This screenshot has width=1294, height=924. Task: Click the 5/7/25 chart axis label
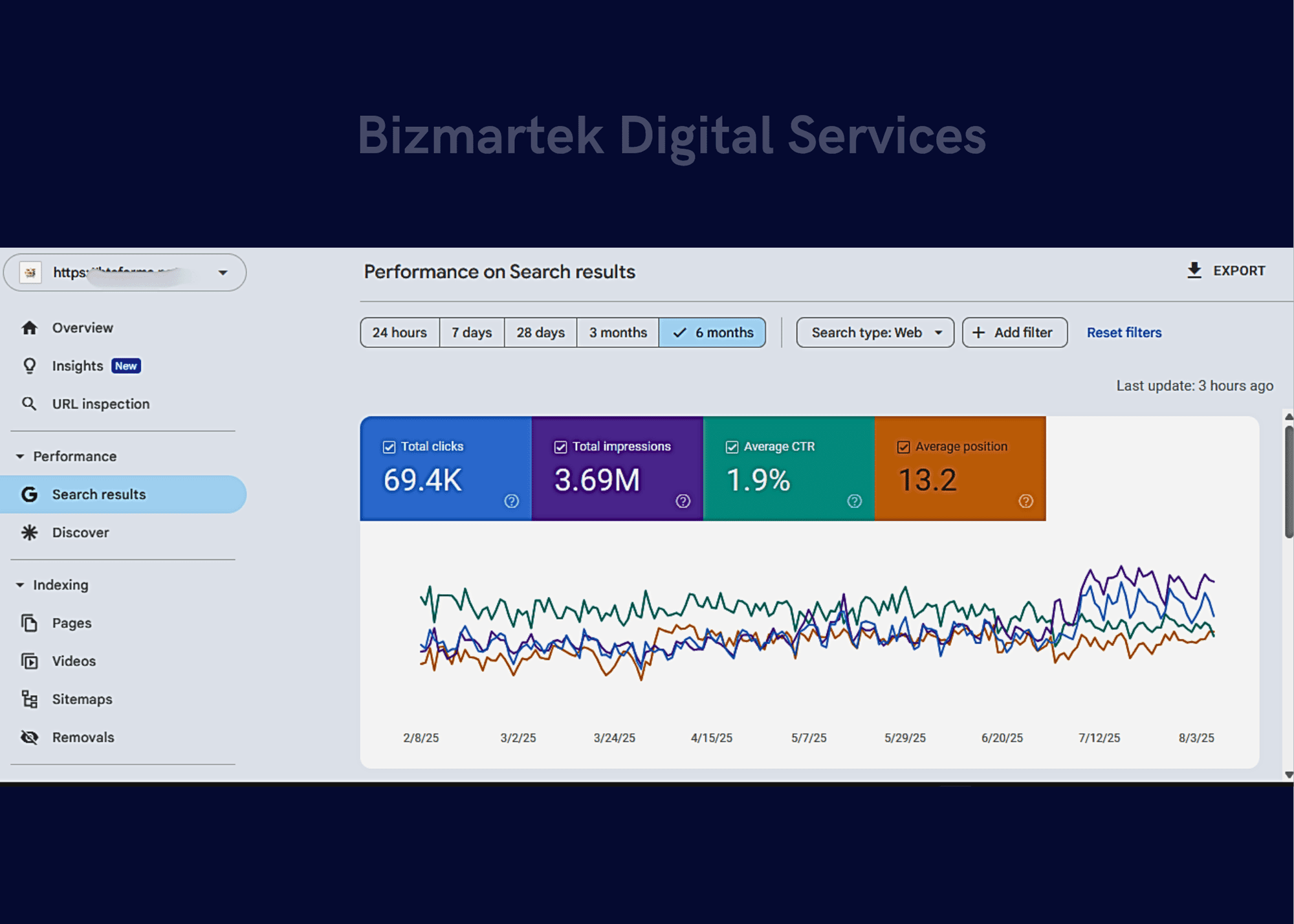pyautogui.click(x=809, y=738)
